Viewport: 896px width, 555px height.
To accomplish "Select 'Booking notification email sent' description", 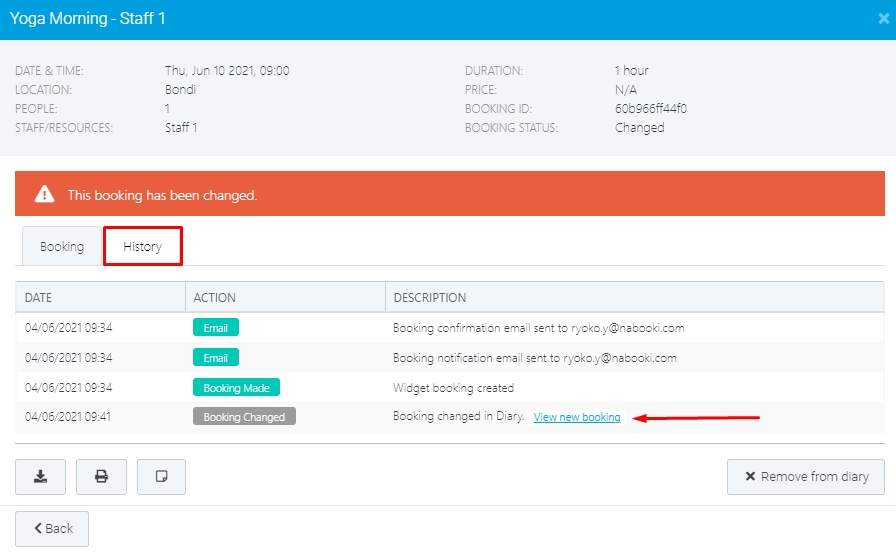I will pos(535,358).
